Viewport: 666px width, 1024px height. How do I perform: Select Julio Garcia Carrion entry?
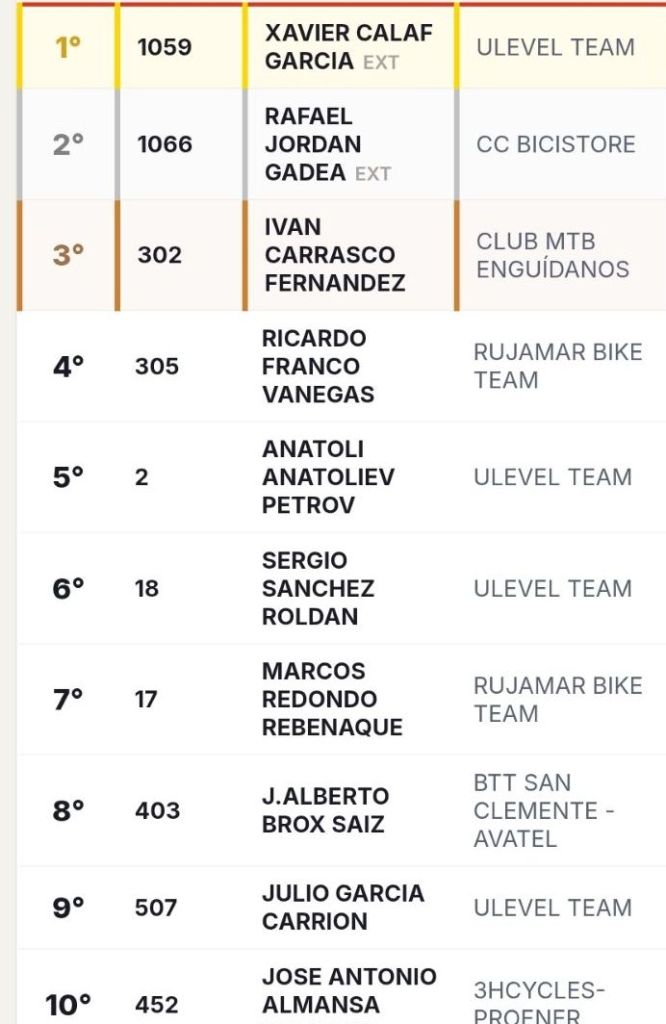[x=342, y=907]
